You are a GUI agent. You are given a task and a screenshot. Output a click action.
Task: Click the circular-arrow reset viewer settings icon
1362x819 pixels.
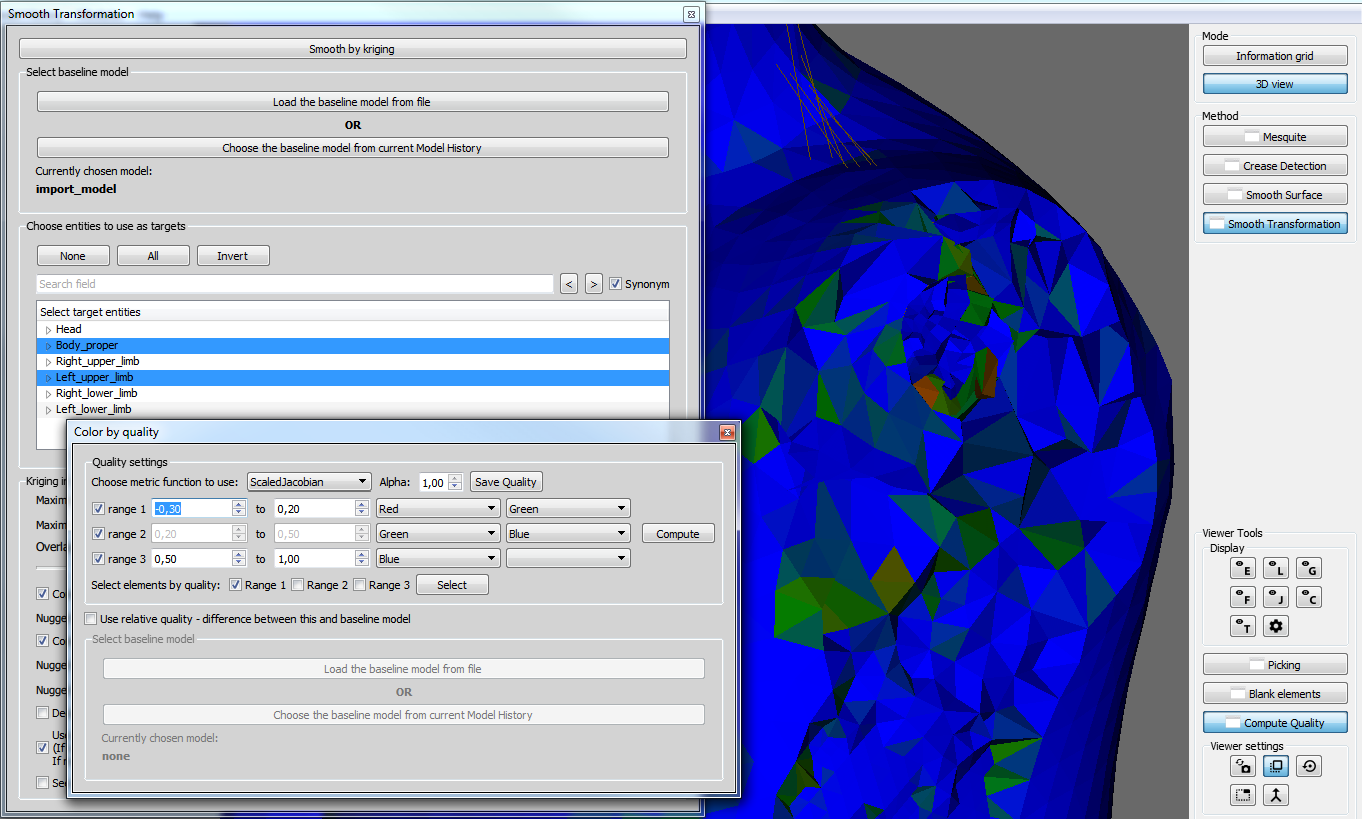[x=1308, y=767]
